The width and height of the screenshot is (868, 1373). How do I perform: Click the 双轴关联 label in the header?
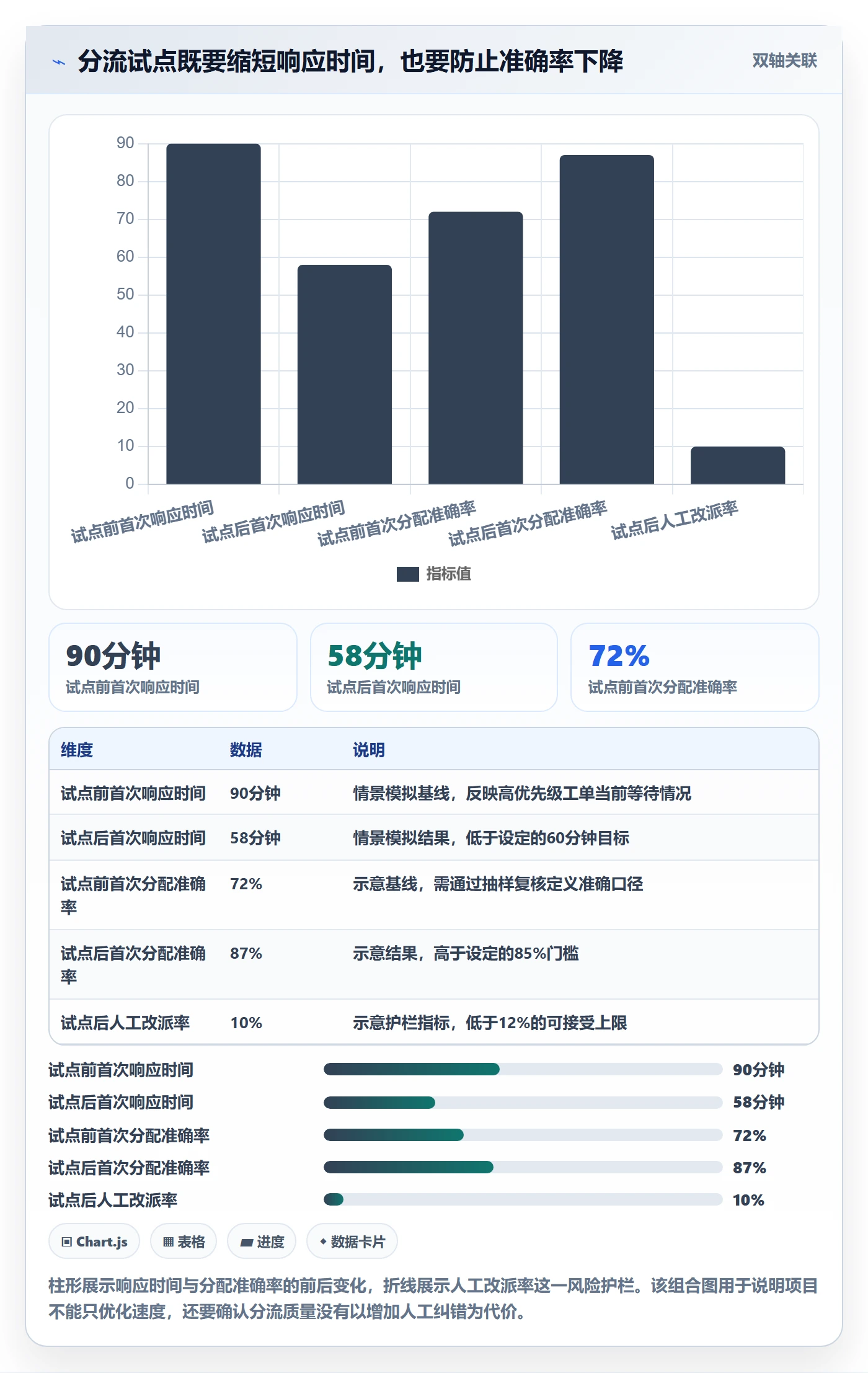[x=784, y=60]
